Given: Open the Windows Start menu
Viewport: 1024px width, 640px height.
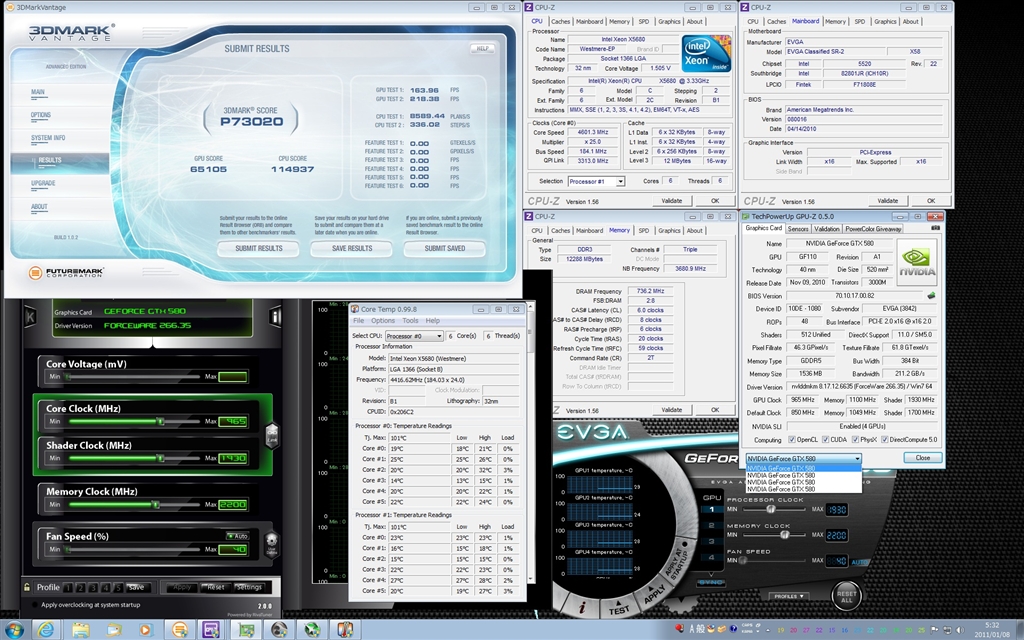Looking at the screenshot, I should click(14, 630).
